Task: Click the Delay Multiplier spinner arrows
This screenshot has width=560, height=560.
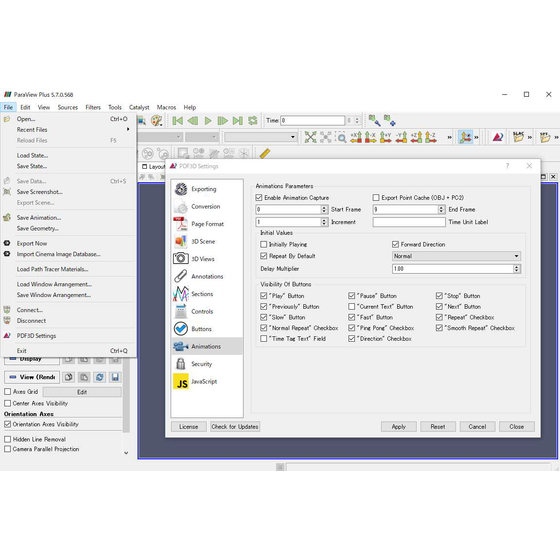Action: [517, 269]
